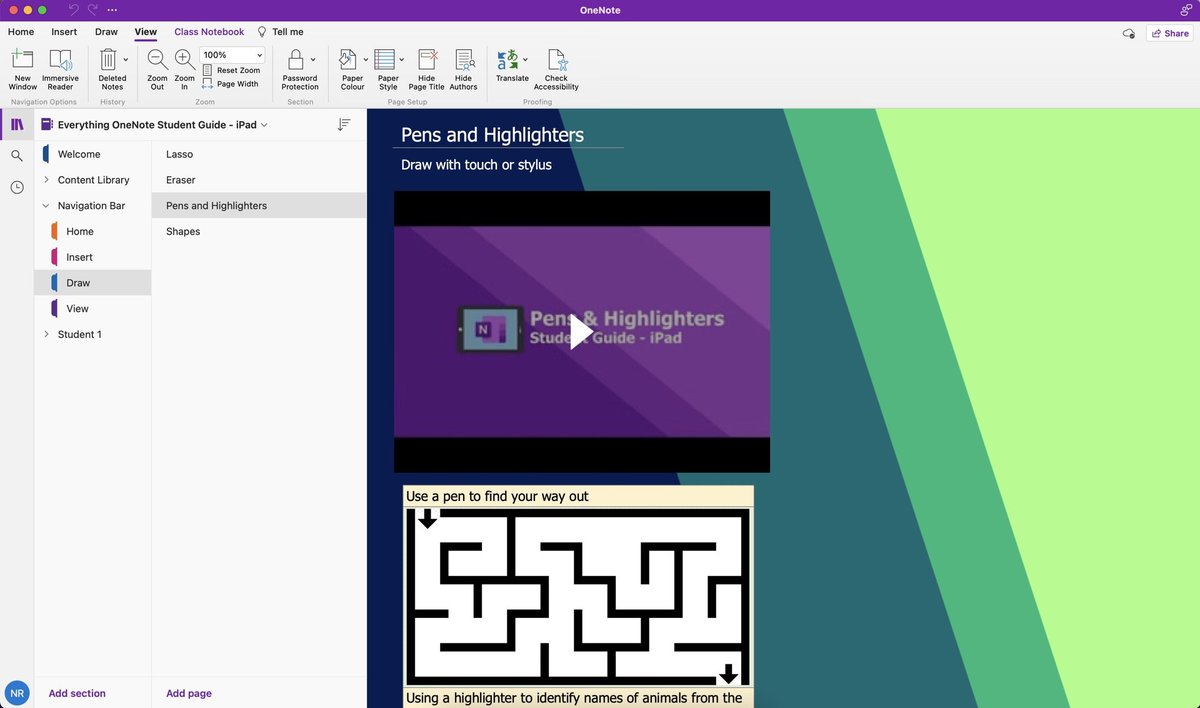
Task: Click the lightbulb Tell me icon
Action: click(x=262, y=32)
